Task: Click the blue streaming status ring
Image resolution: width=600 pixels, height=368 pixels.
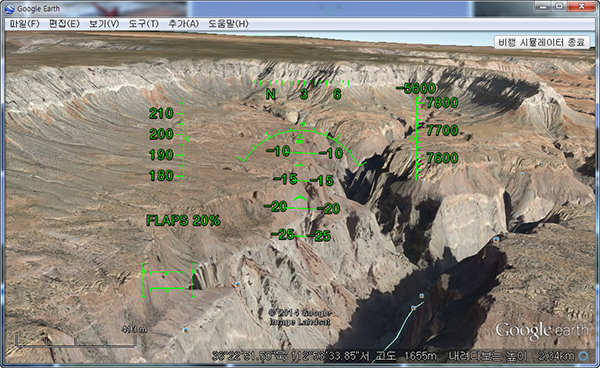Action: pyautogui.click(x=584, y=356)
